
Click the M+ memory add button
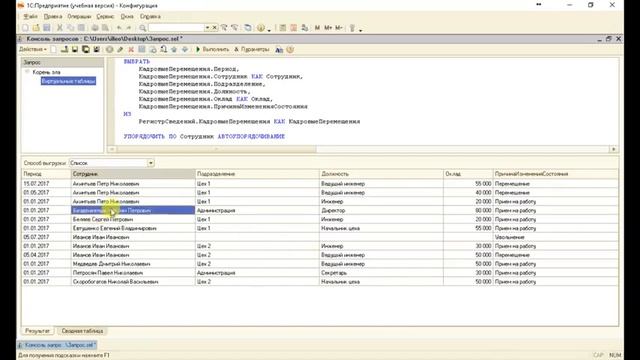[328, 28]
